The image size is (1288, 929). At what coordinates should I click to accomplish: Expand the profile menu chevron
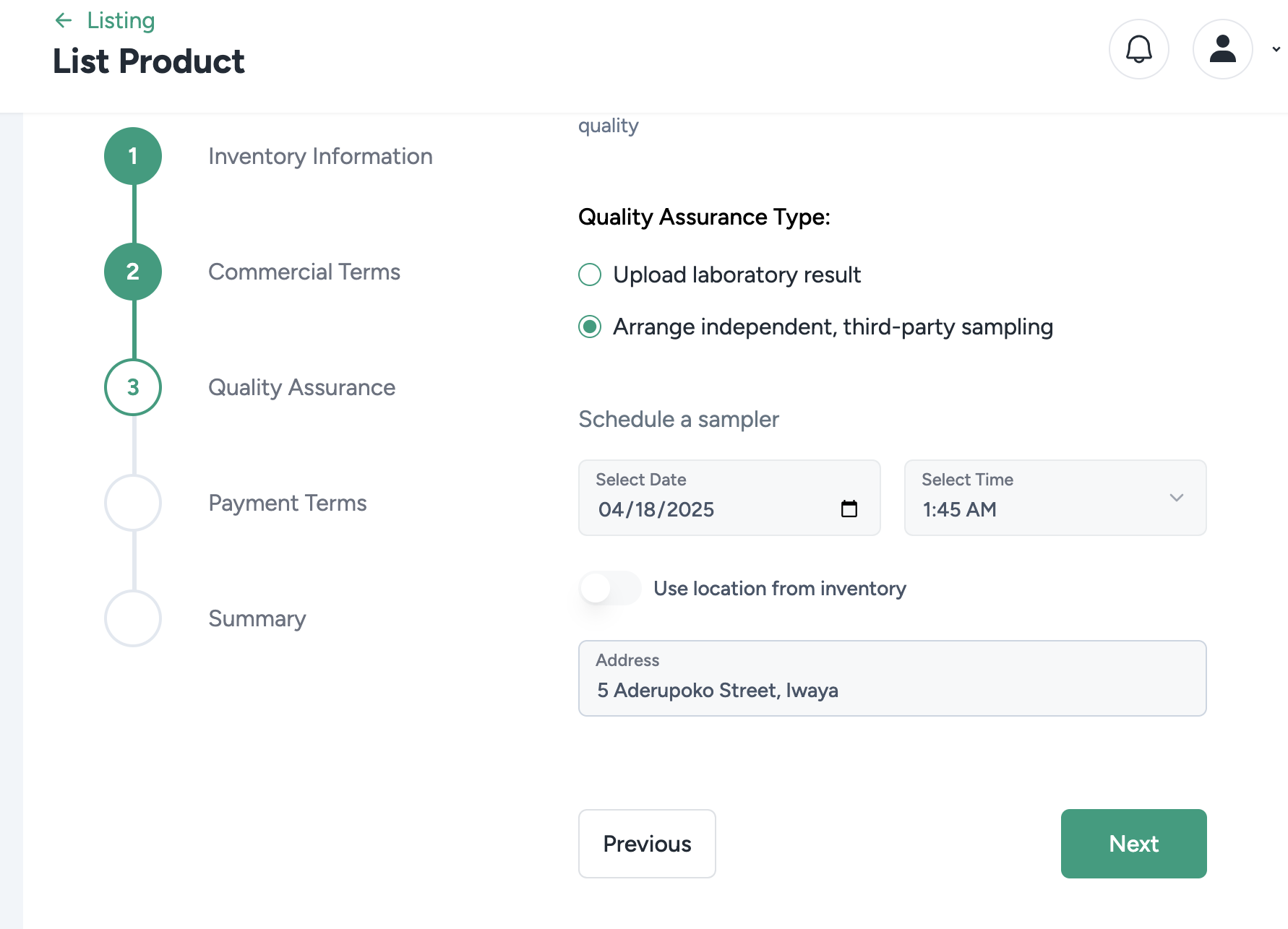pos(1276,49)
